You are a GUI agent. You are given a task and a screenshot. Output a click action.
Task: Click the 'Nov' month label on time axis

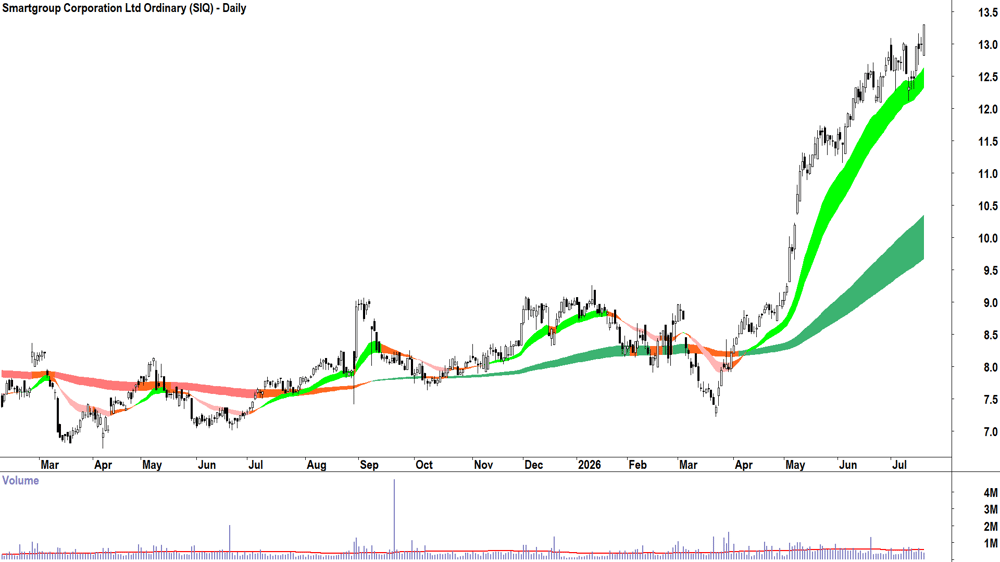[483, 464]
